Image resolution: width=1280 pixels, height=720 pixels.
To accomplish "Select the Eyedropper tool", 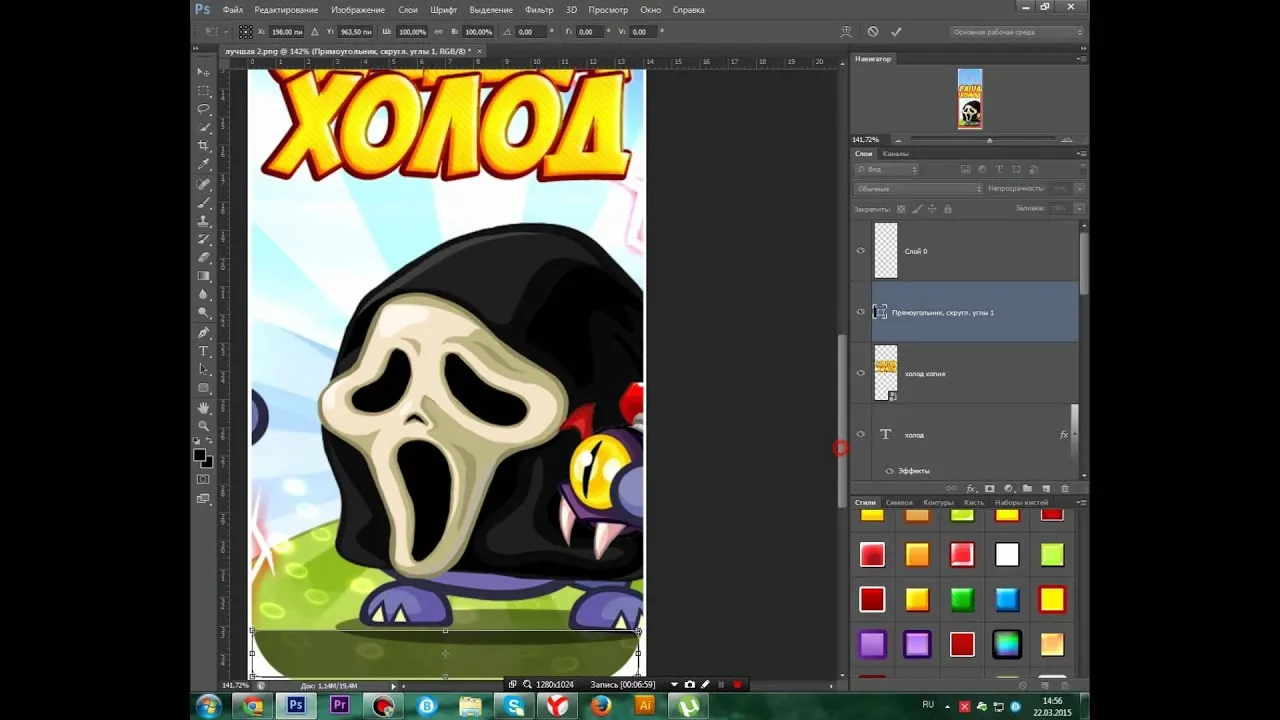I will click(204, 164).
